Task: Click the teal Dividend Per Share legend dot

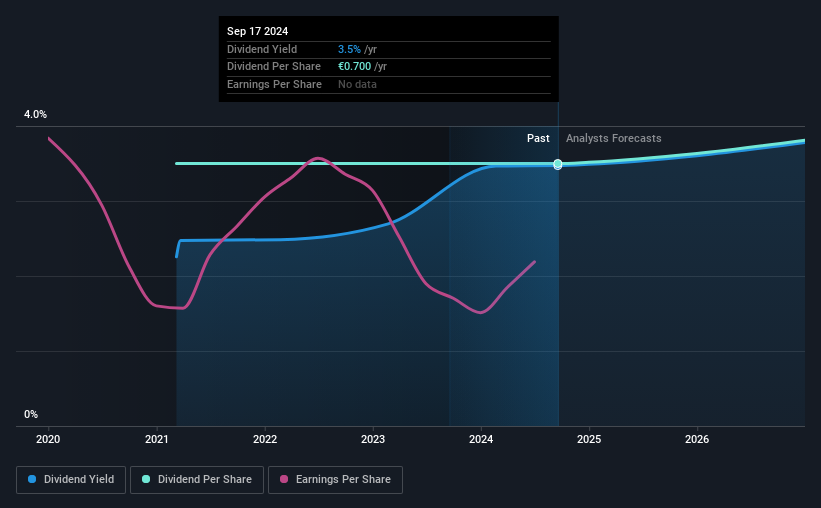Action: [x=146, y=479]
